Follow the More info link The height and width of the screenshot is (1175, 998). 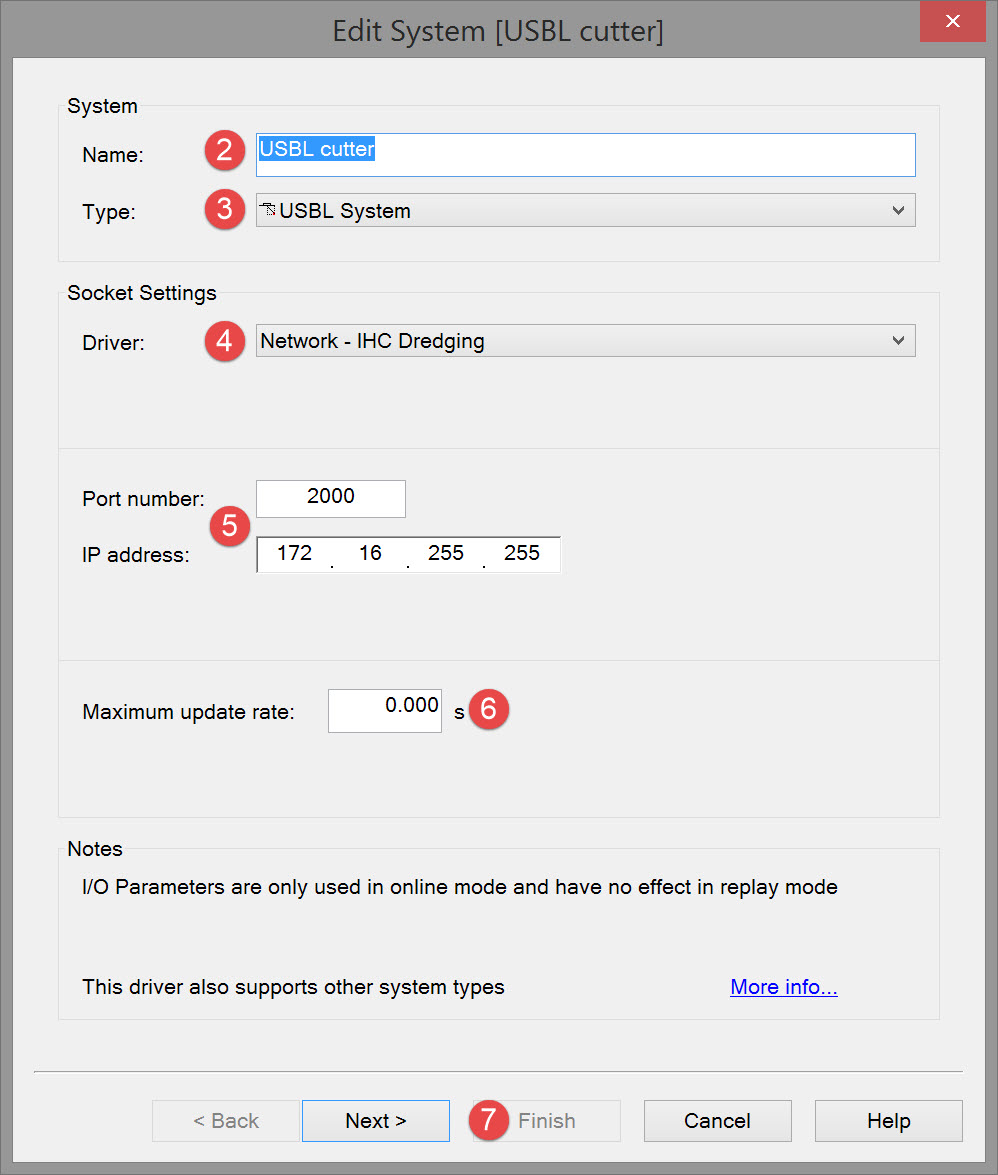783,987
